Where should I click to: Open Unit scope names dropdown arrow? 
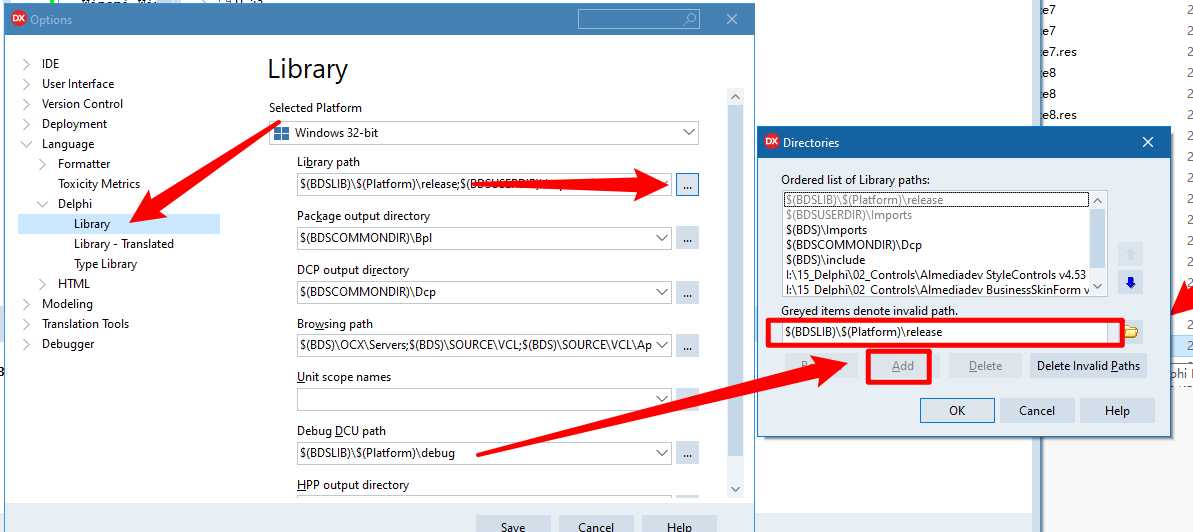click(x=662, y=400)
